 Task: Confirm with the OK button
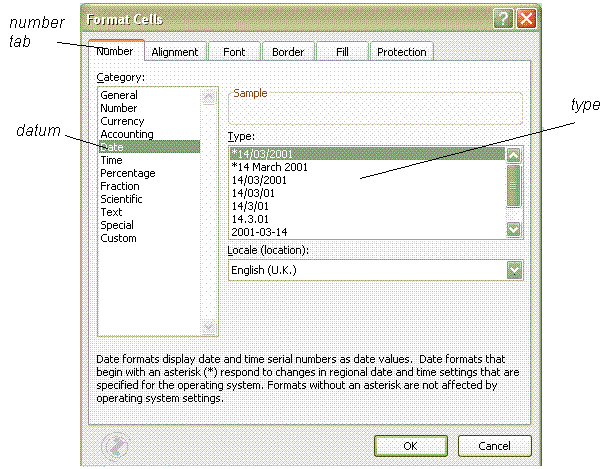tap(410, 445)
